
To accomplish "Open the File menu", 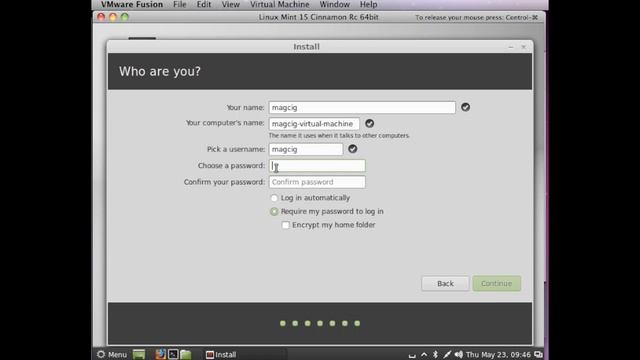I will [x=180, y=4].
